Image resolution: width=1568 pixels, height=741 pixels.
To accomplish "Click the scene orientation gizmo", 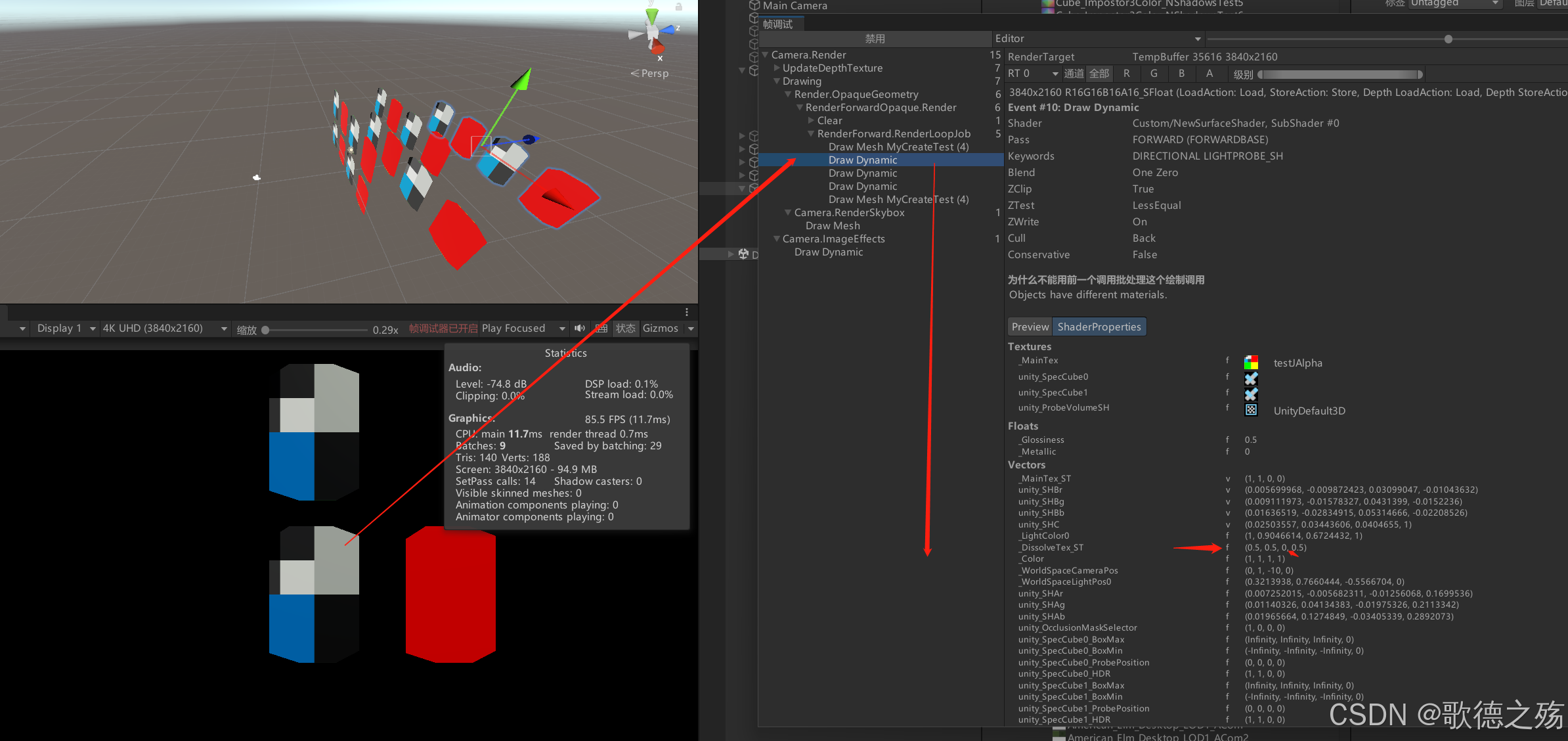I will 653,32.
